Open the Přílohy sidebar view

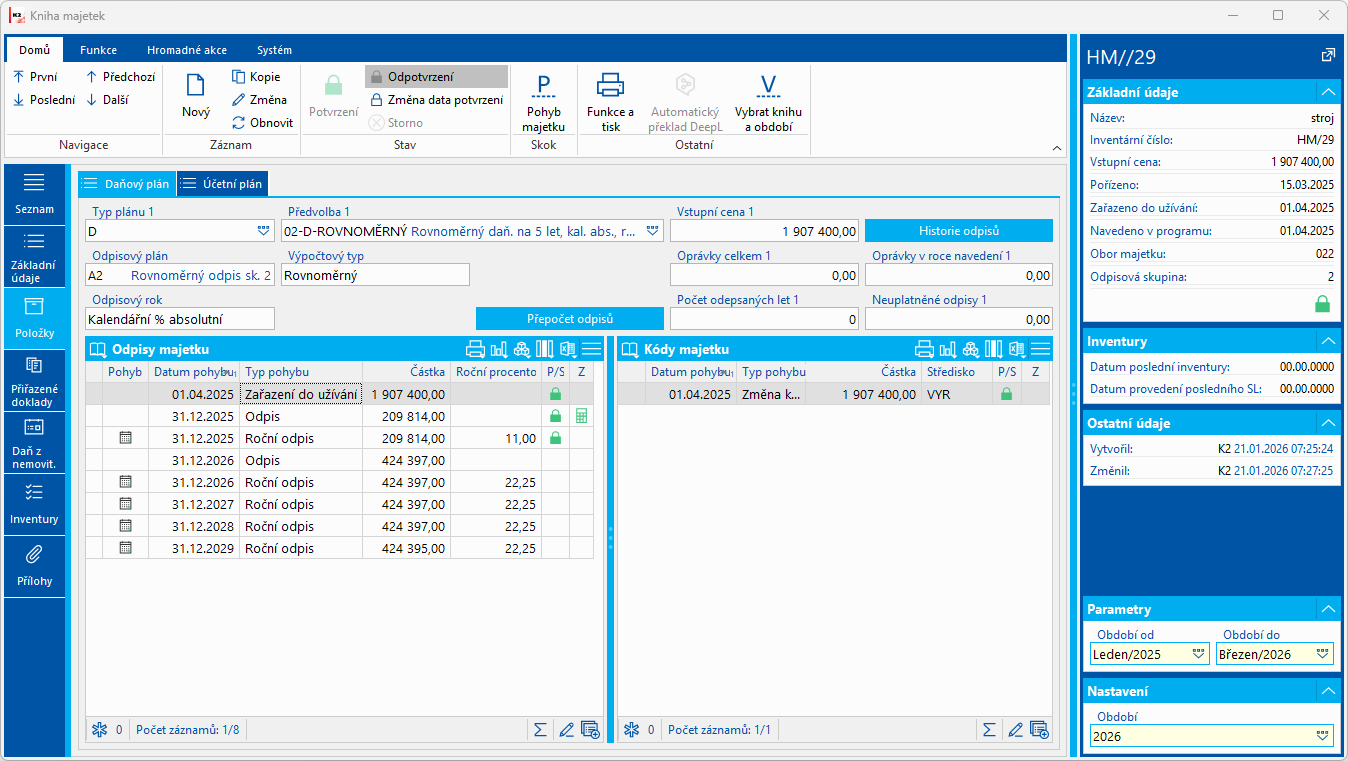click(34, 566)
